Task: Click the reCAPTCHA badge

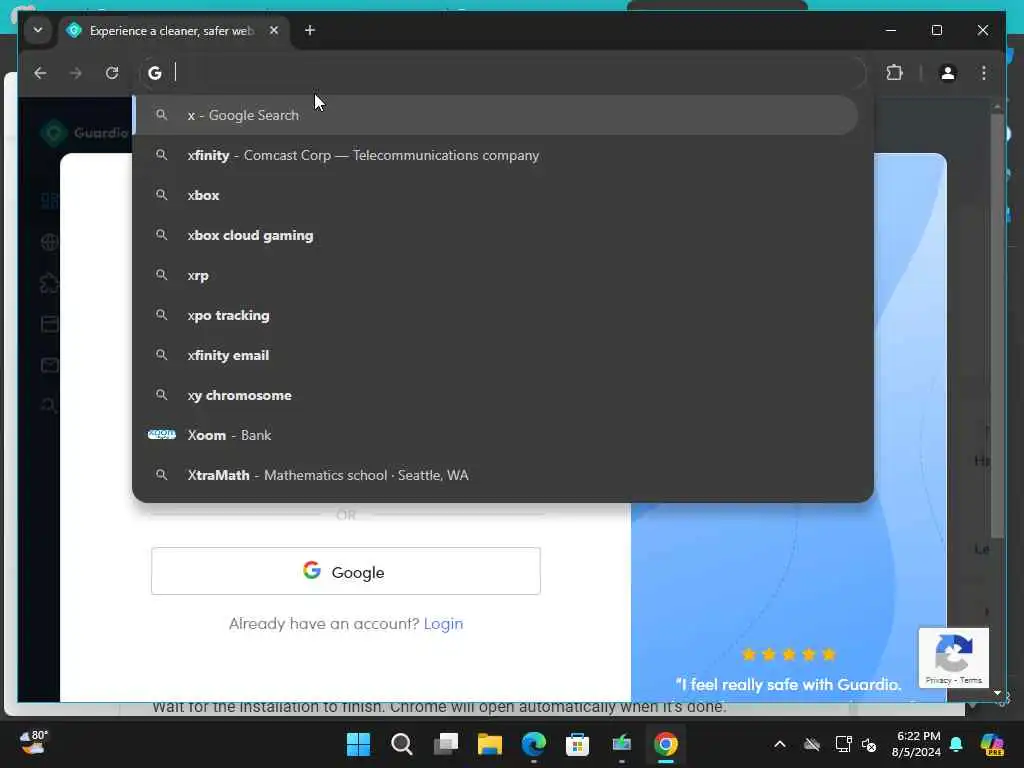Action: click(x=953, y=658)
